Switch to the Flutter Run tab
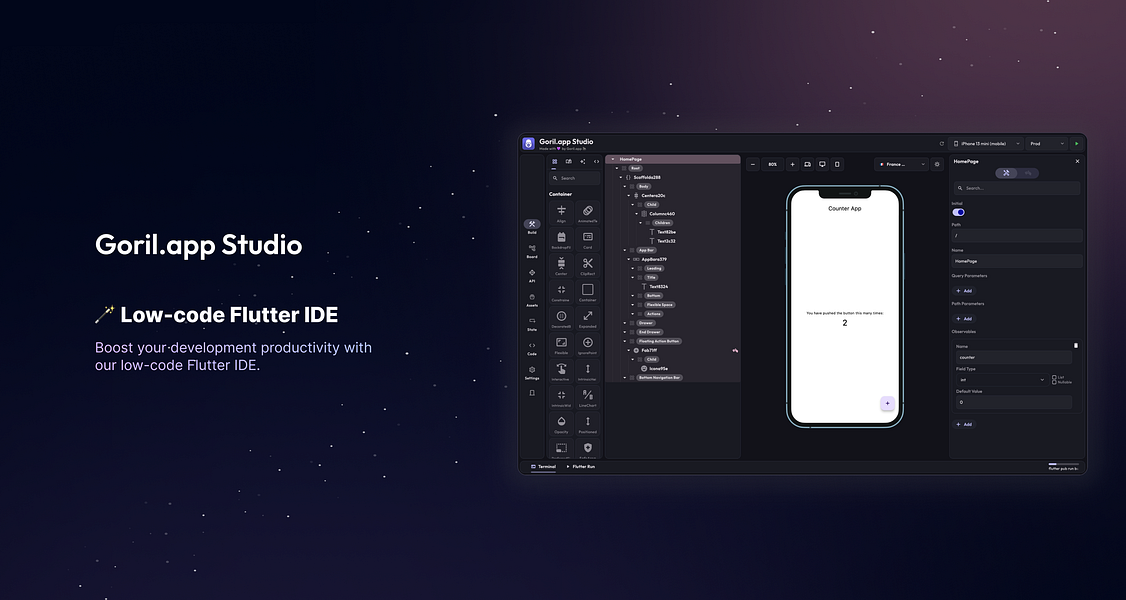The image size is (1126, 600). 583,466
